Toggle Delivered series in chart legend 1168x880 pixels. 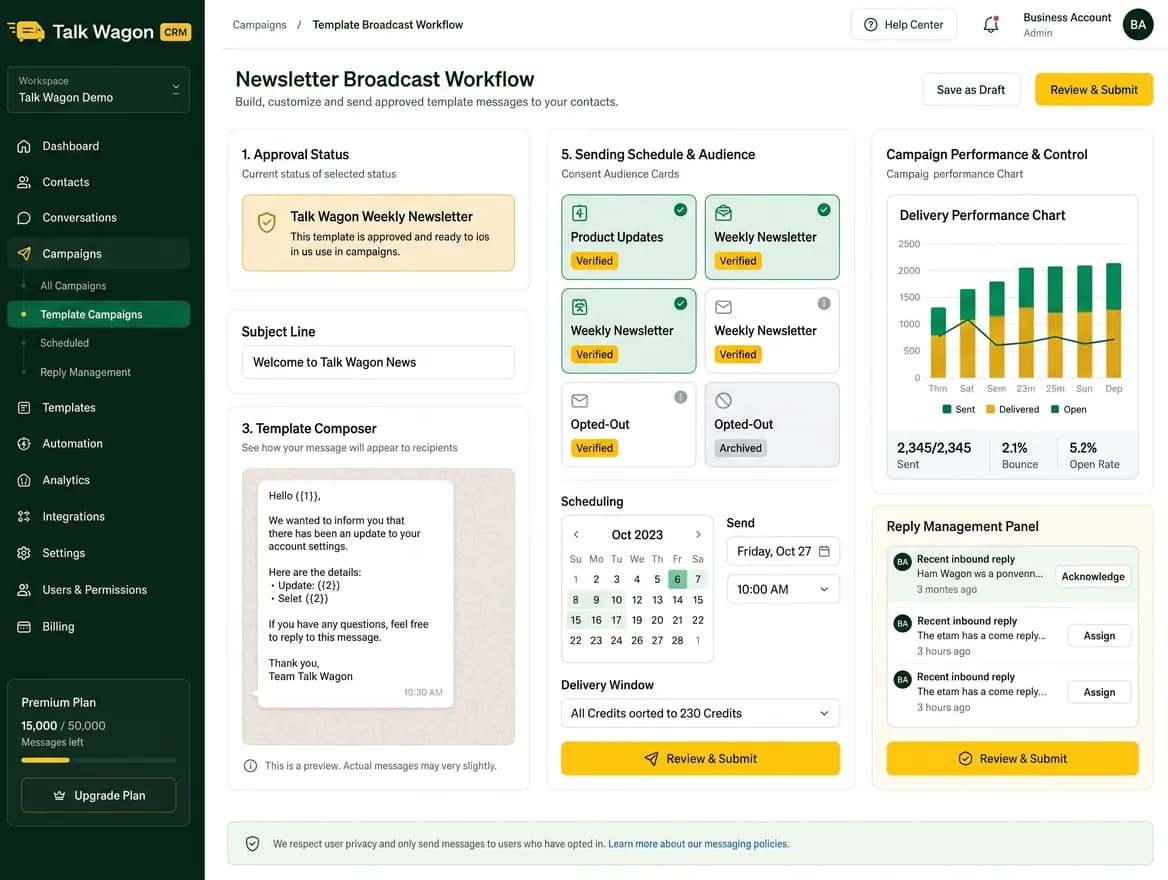[x=1012, y=409]
